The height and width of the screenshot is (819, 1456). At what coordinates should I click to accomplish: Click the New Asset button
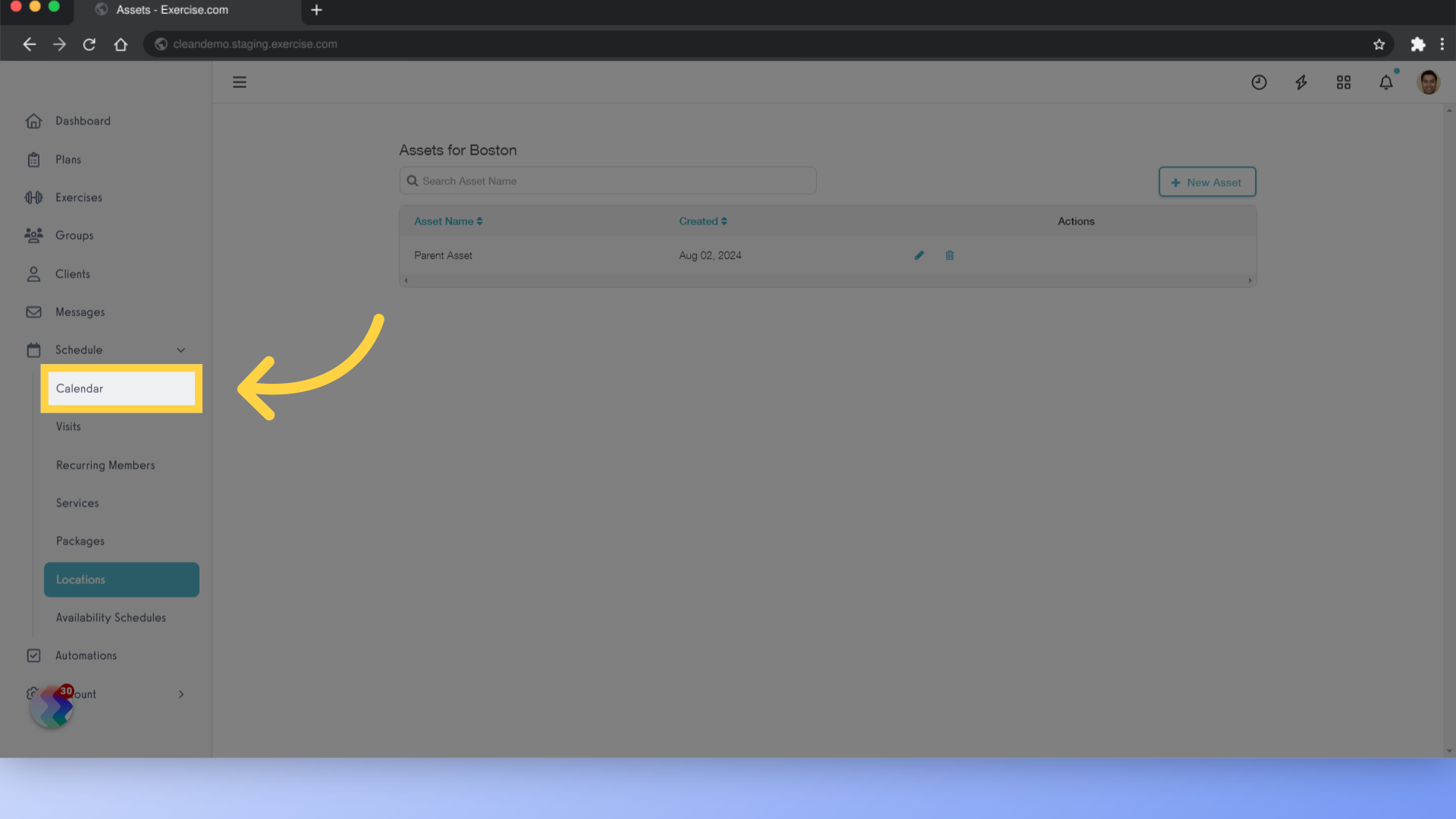[1207, 181]
